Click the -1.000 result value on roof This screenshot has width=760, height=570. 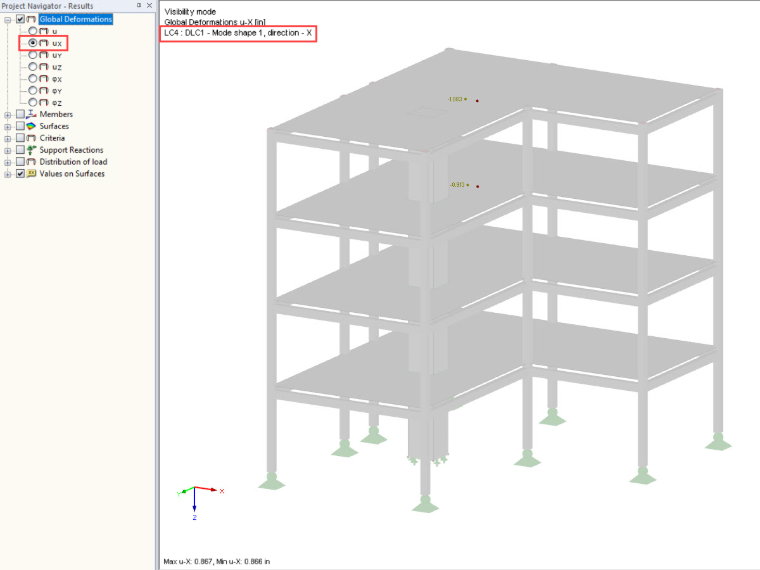(x=455, y=99)
